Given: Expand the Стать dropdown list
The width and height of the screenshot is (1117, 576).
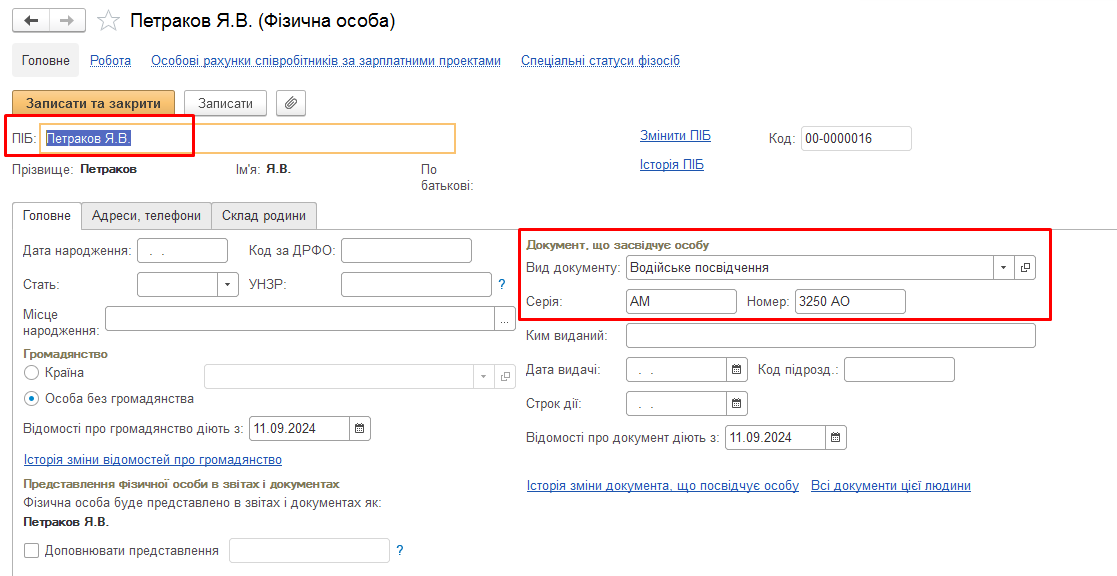Looking at the screenshot, I should [x=228, y=285].
